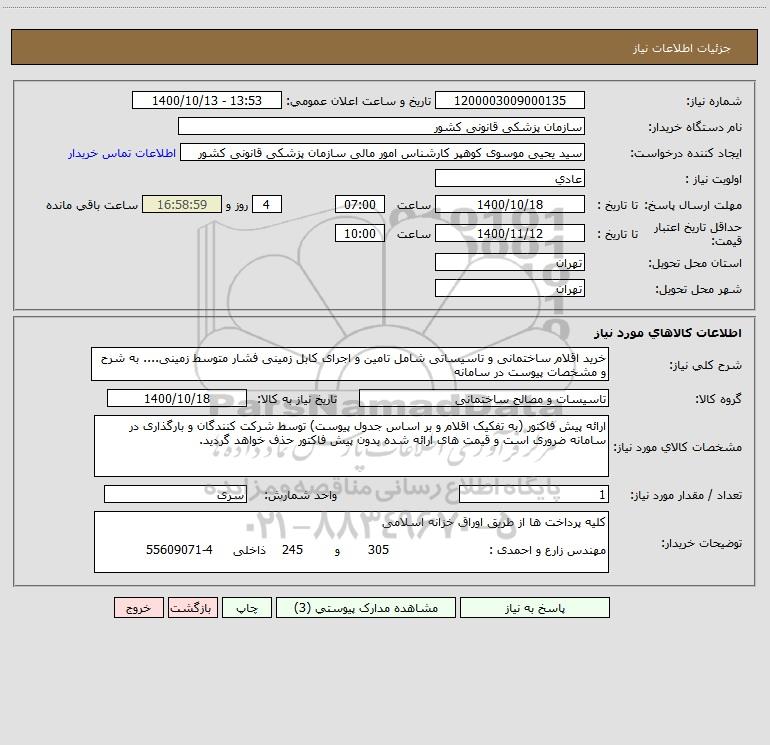Click the price validity date 1400/11/12
770x745 pixels.
point(510,233)
